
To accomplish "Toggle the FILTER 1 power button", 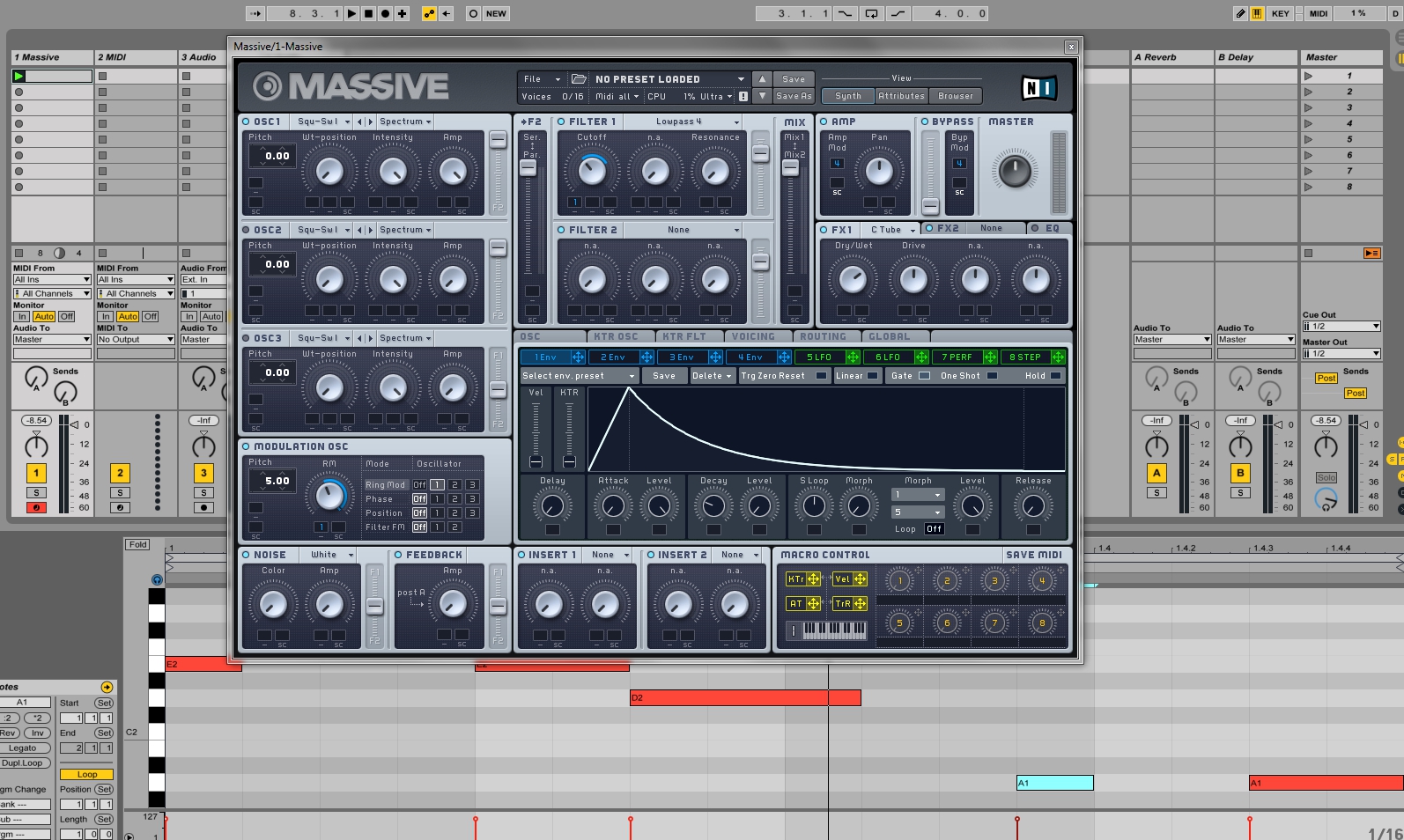I will pyautogui.click(x=561, y=122).
